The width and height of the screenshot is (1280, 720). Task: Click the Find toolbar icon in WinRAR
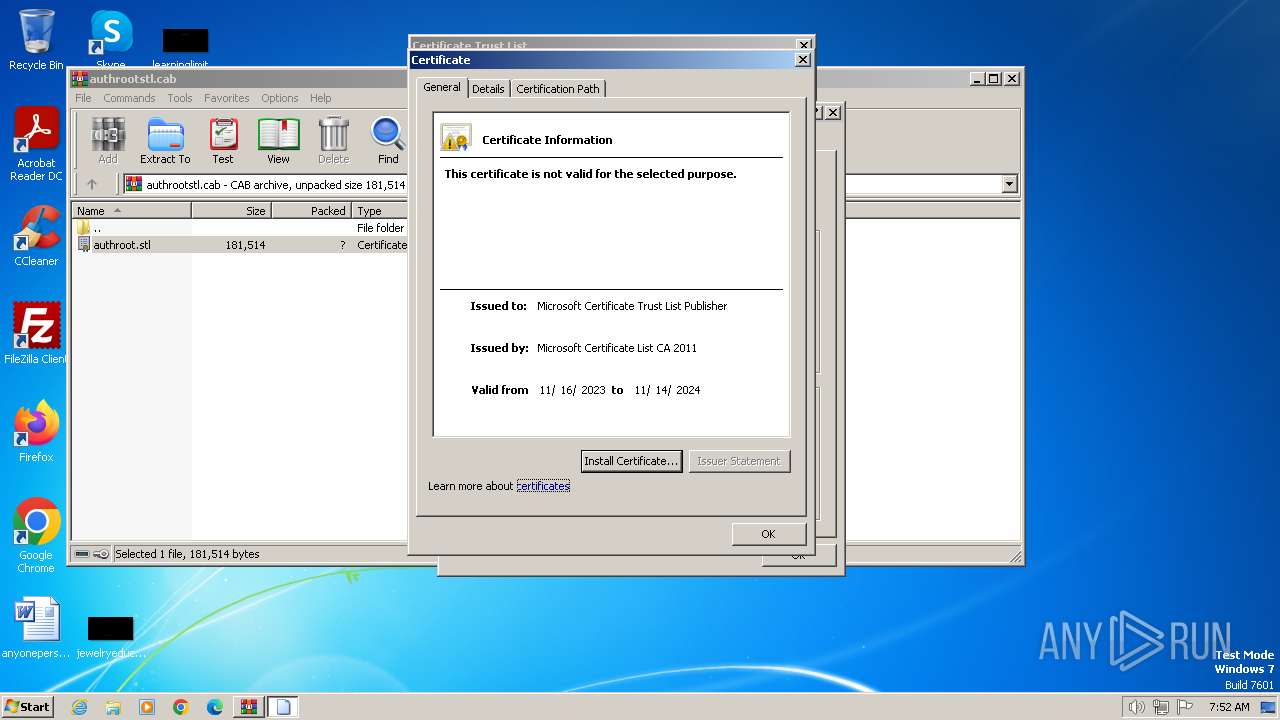(388, 141)
